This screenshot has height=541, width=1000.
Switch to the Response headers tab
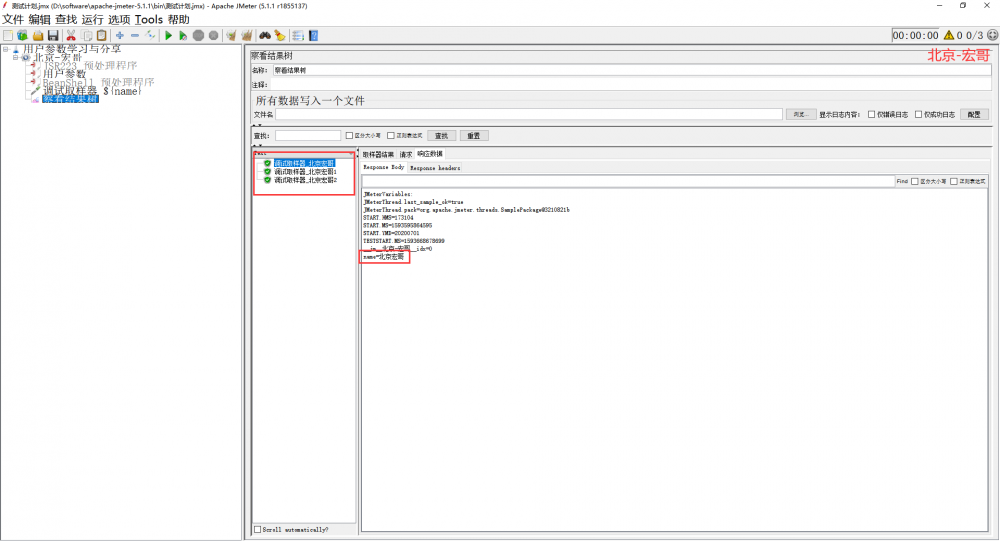435,168
